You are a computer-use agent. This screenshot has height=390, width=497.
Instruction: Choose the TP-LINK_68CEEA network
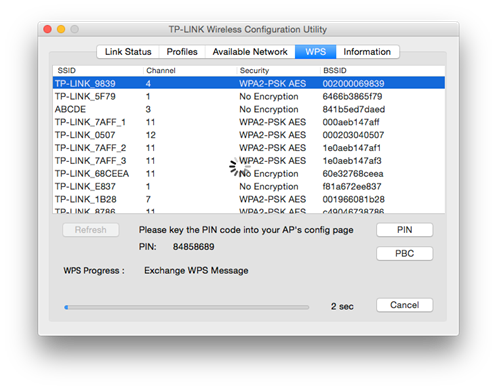point(249,174)
